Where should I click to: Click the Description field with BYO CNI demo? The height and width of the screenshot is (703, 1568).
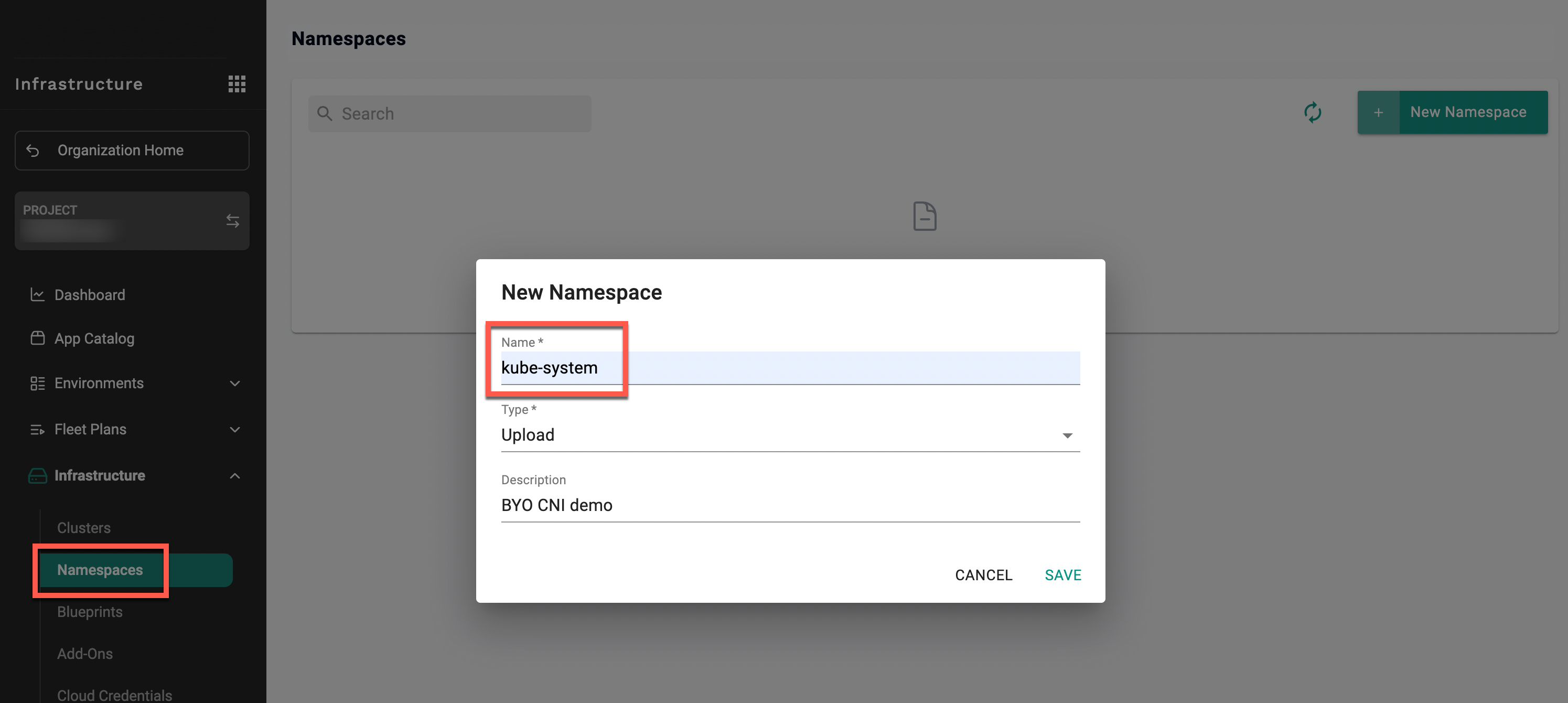pos(789,505)
